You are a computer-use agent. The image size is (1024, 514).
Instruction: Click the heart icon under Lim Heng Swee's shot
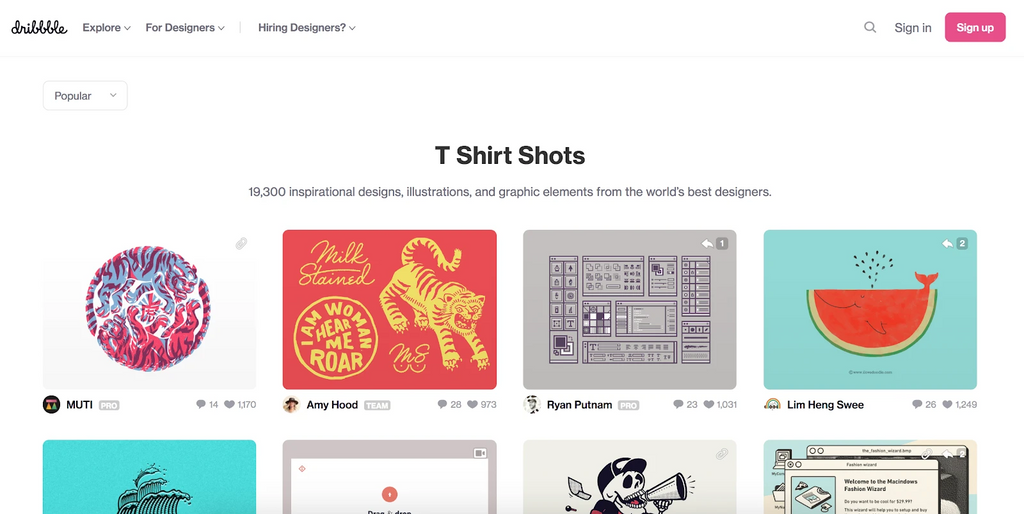pyautogui.click(x=947, y=404)
